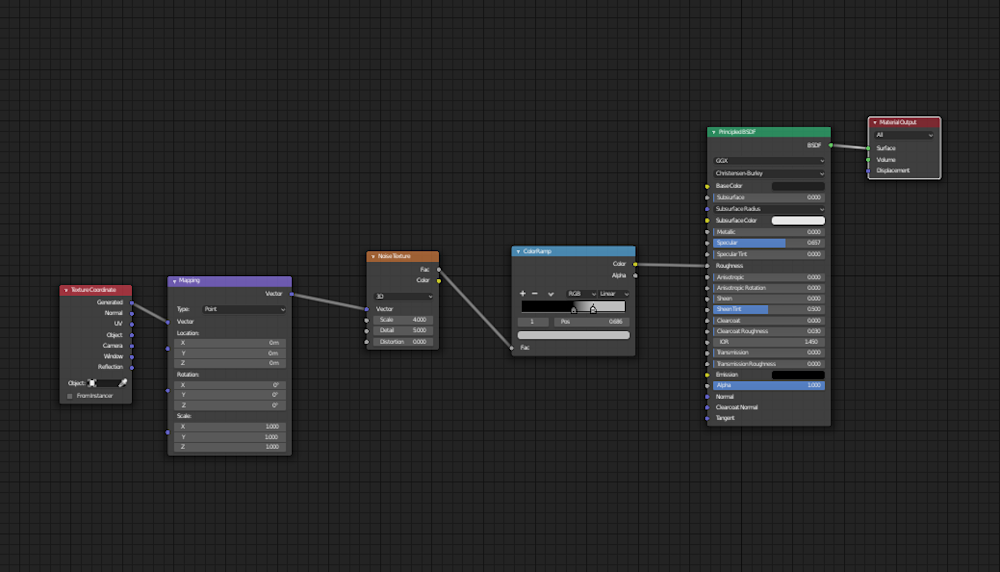Click the Alpha slider on Principled BSDF
Image resolution: width=1000 pixels, height=572 pixels.
pyautogui.click(x=768, y=386)
